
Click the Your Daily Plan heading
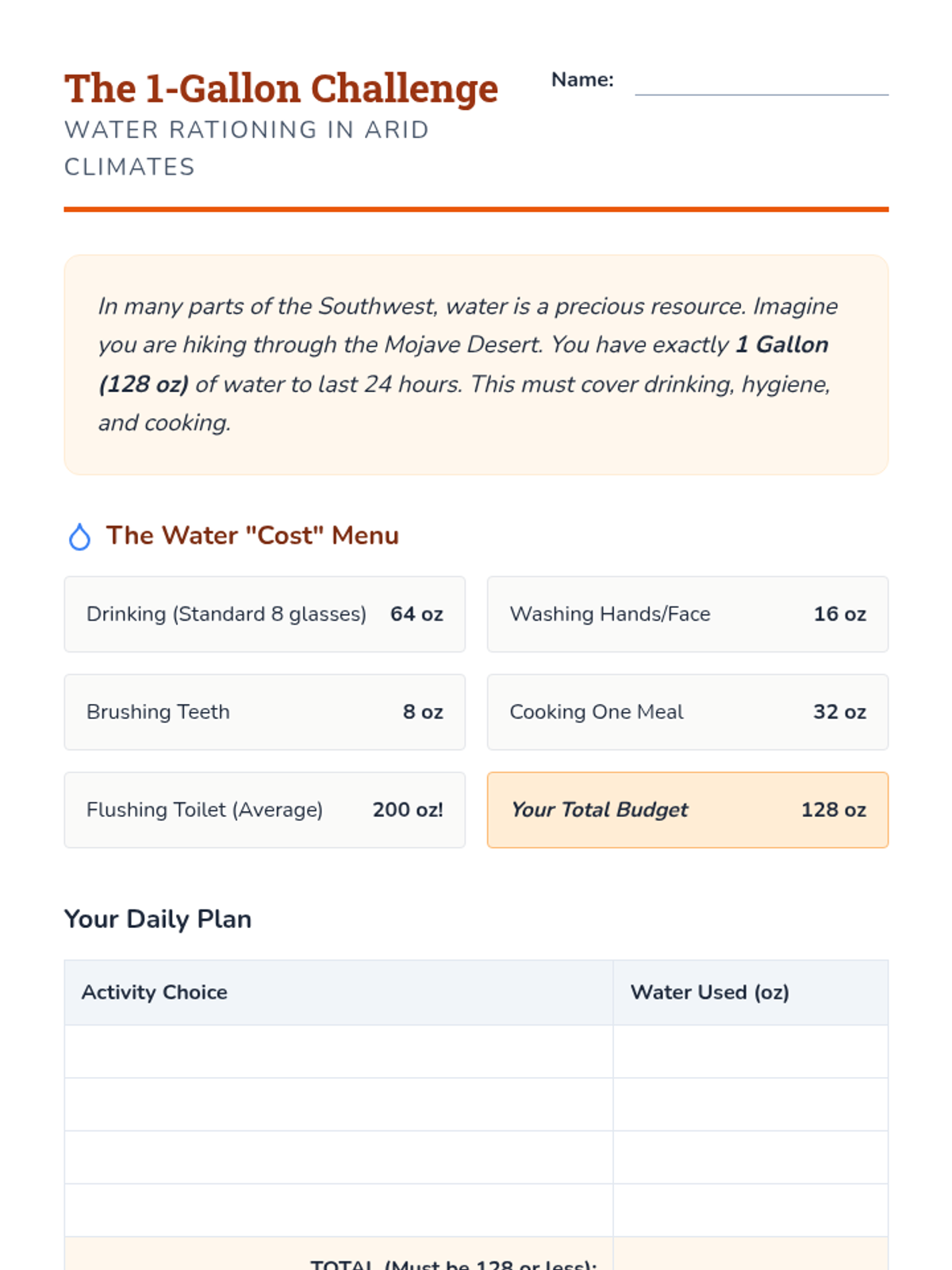(x=158, y=919)
